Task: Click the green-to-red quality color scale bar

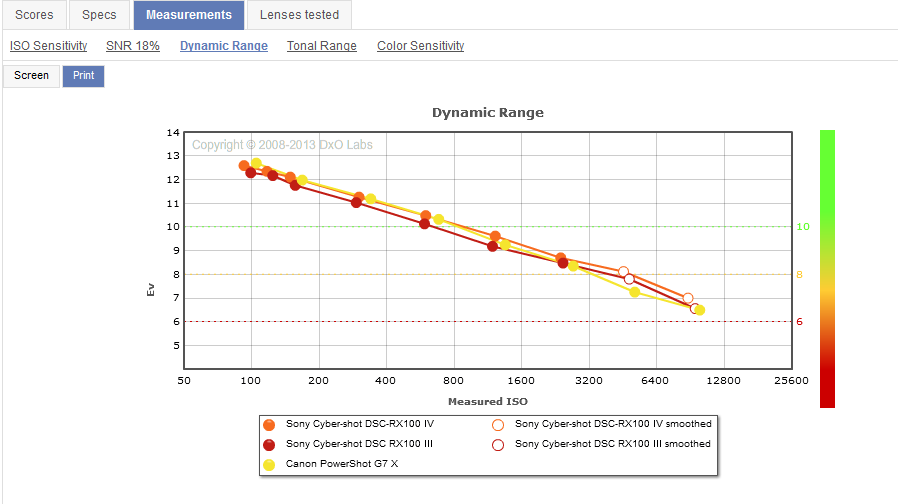Action: [x=828, y=269]
